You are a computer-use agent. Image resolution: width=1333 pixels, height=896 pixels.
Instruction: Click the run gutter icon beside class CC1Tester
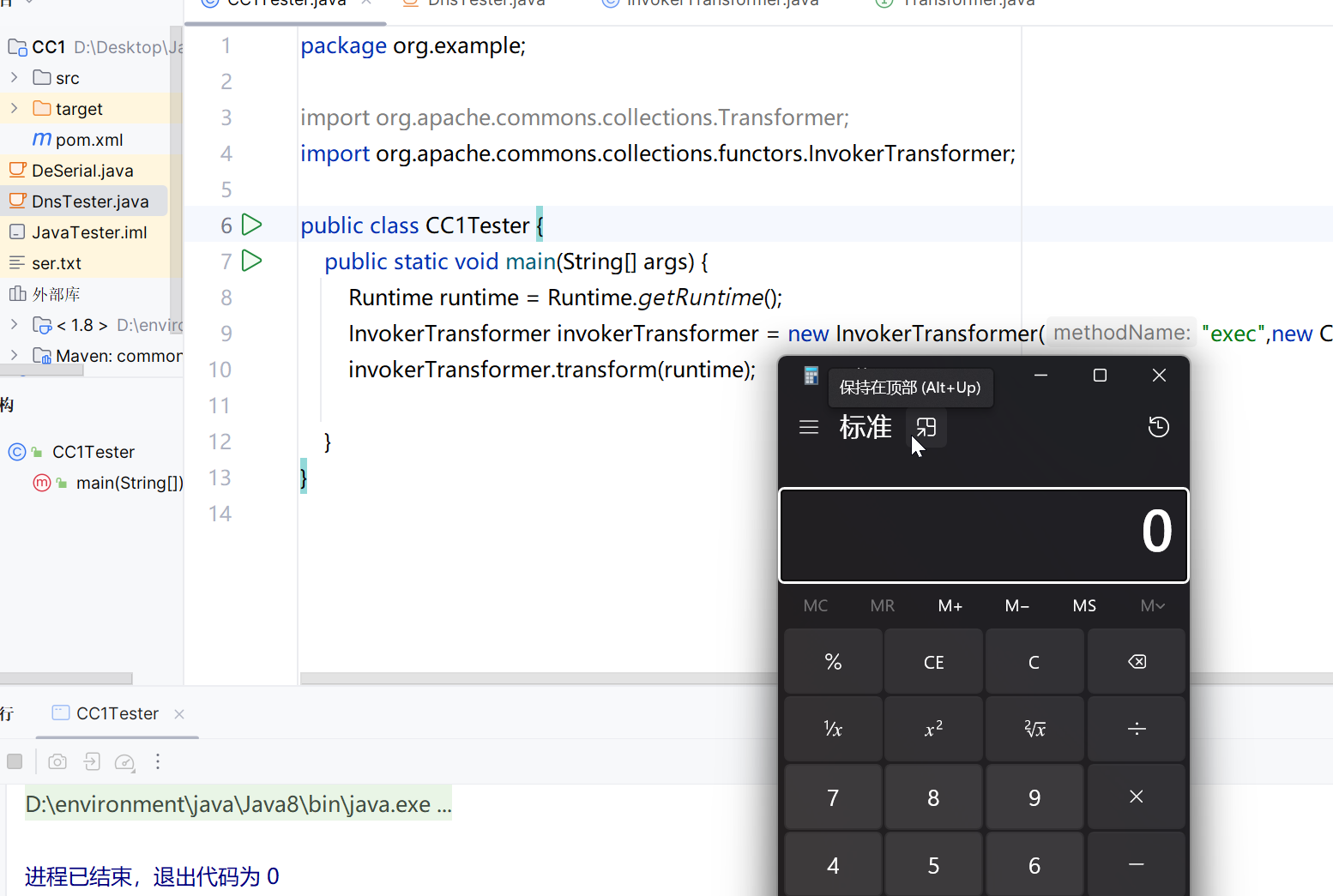tap(251, 225)
